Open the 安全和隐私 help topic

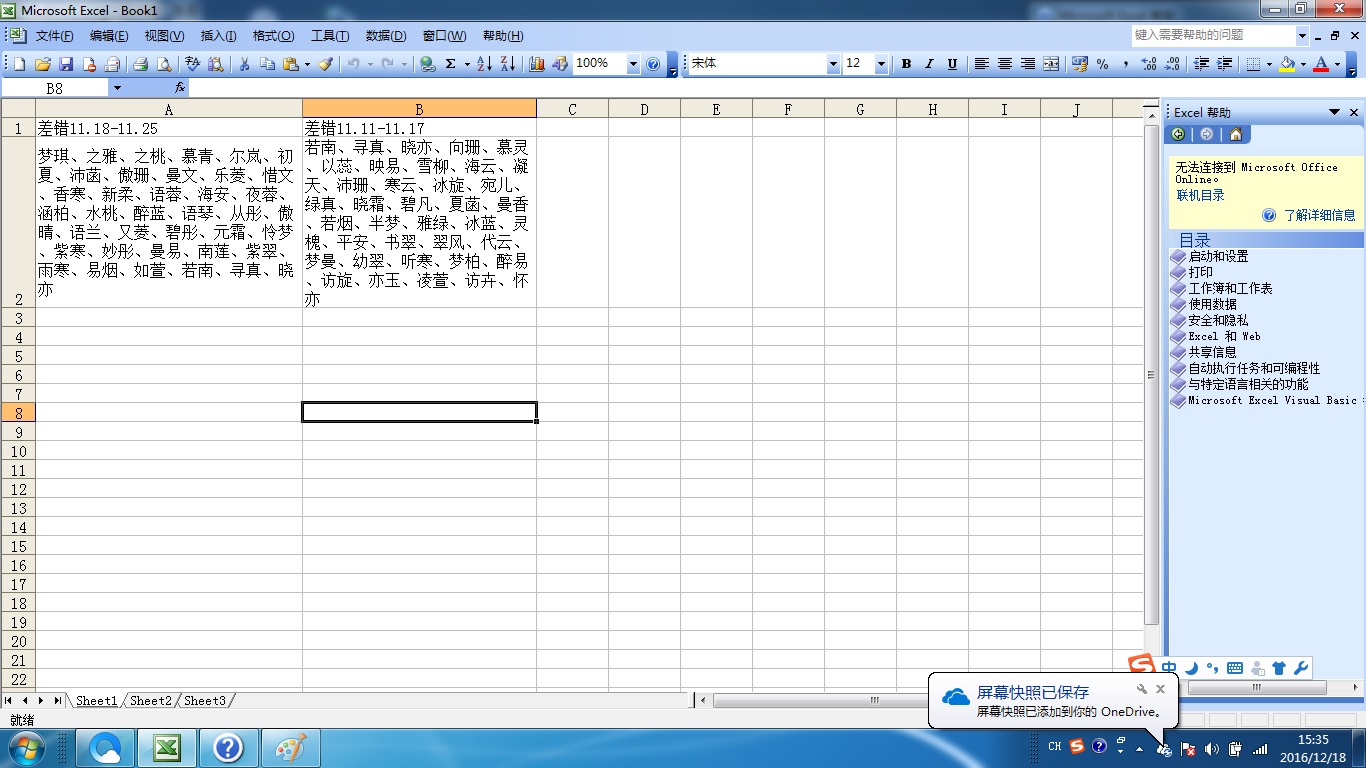1218,320
